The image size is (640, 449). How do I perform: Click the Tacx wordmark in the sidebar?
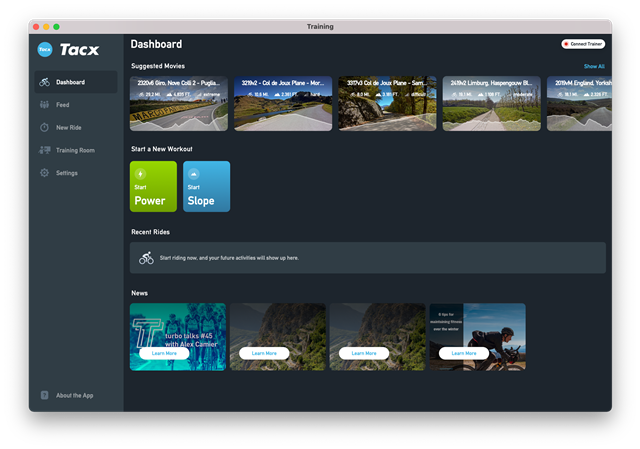(80, 50)
